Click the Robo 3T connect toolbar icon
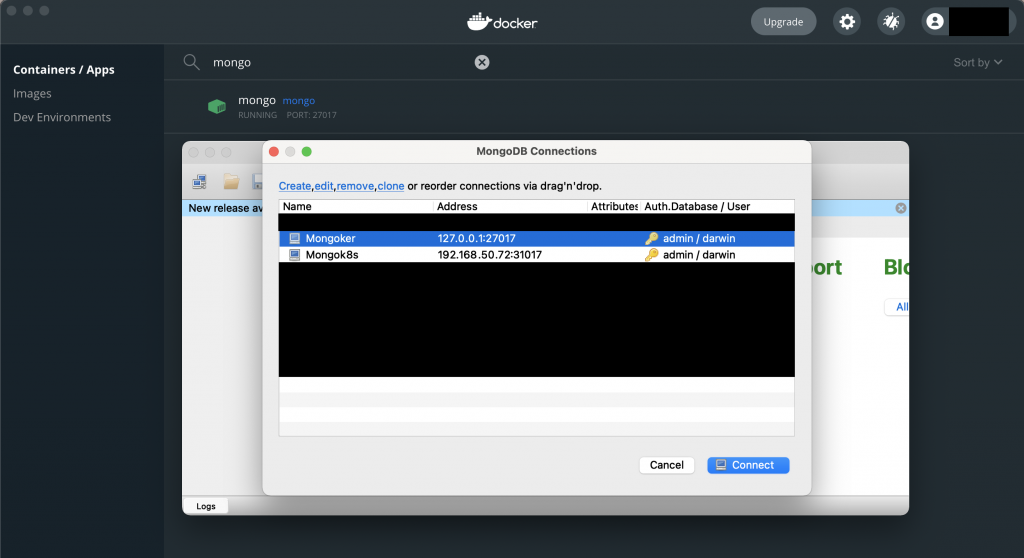Image resolution: width=1024 pixels, height=558 pixels. click(x=200, y=182)
